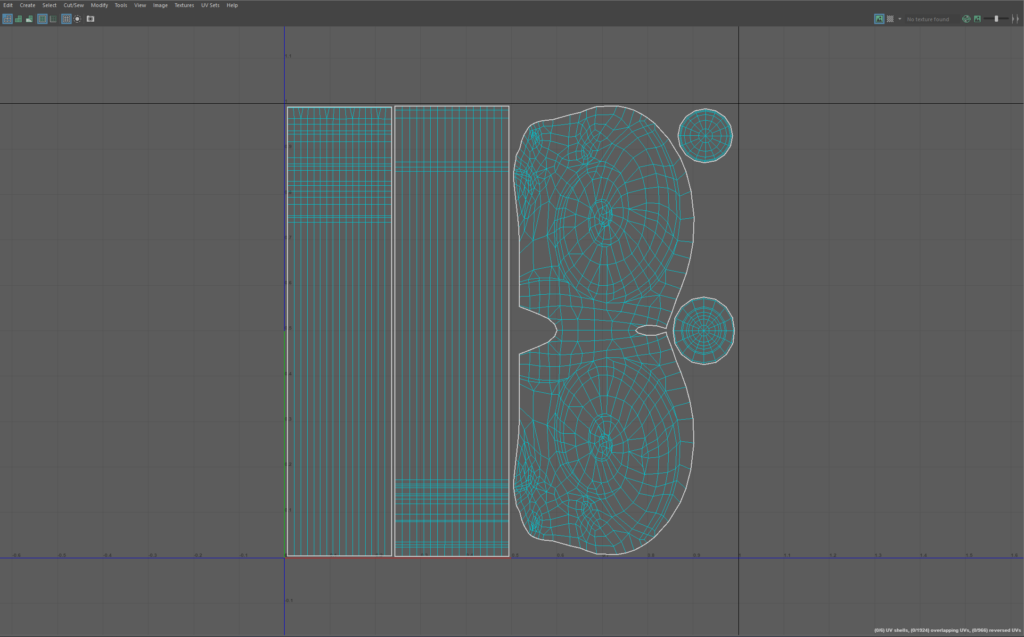Expand the texture dropdown arrow
The width and height of the screenshot is (1024, 637).
(x=899, y=19)
